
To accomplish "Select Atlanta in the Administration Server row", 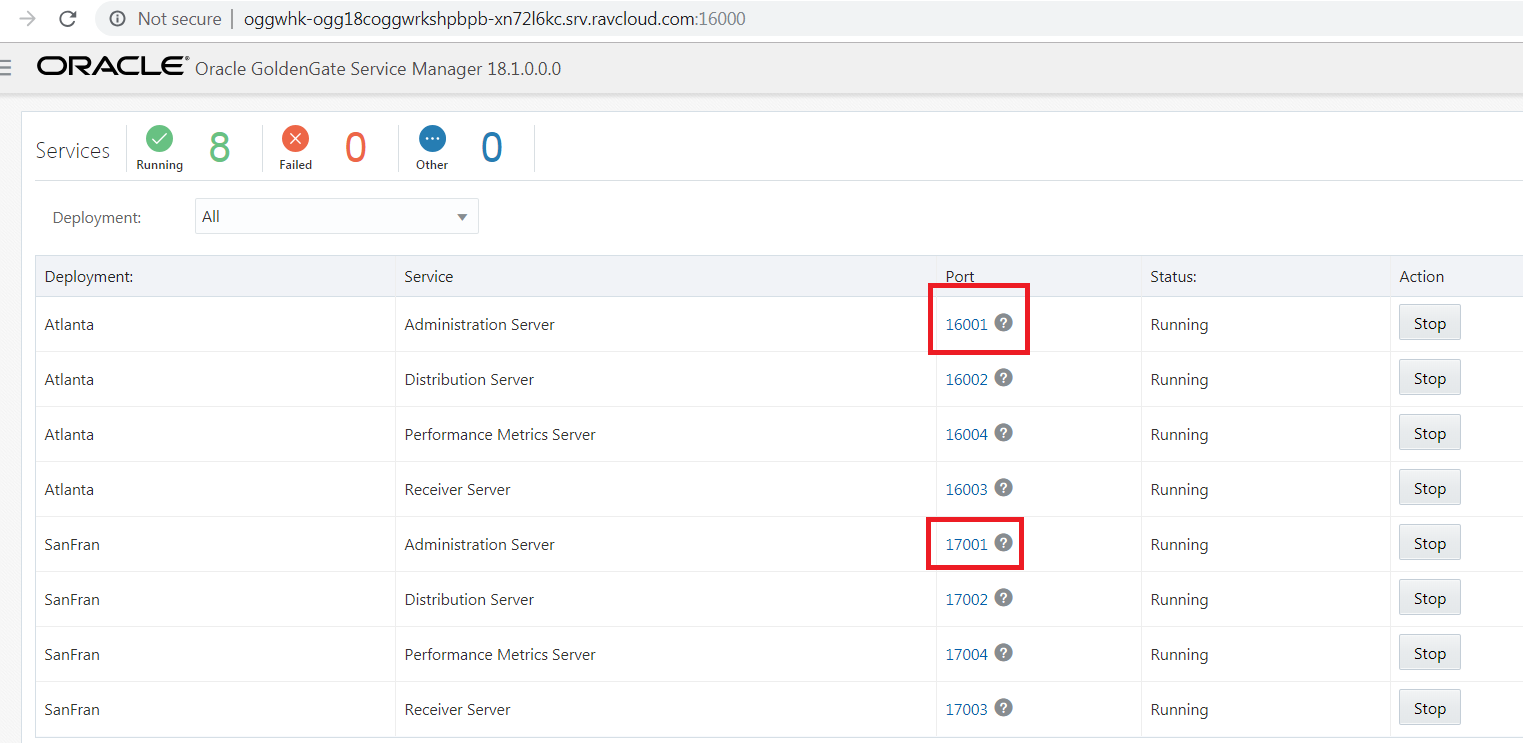I will point(69,325).
